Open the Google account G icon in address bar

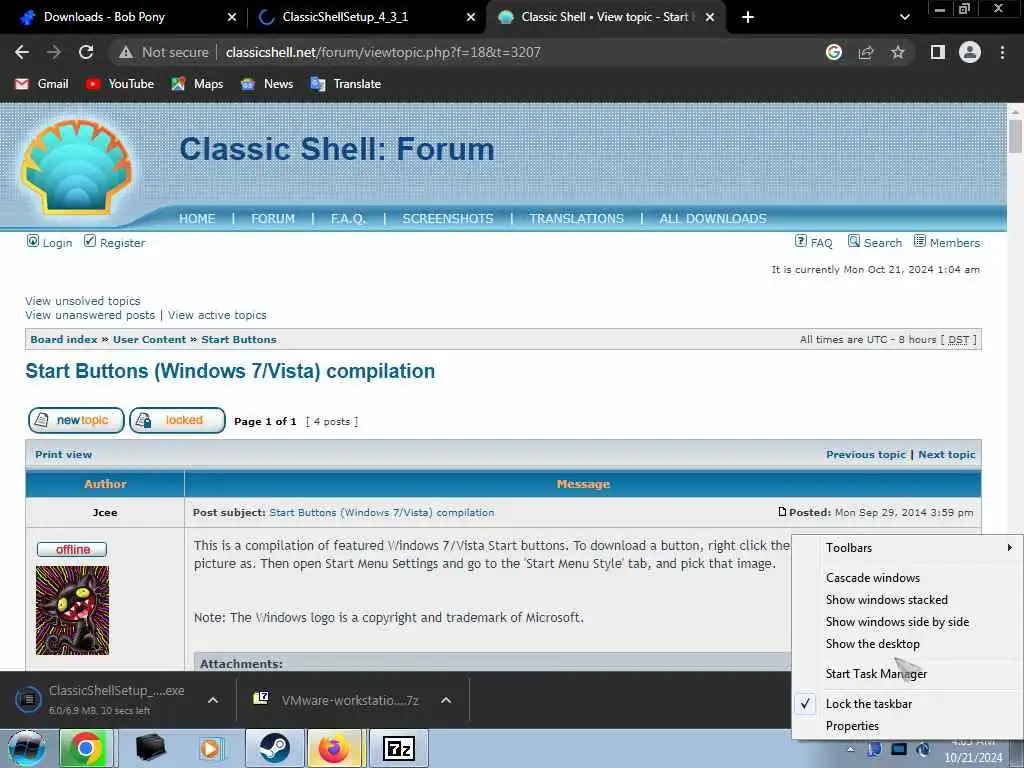(833, 52)
